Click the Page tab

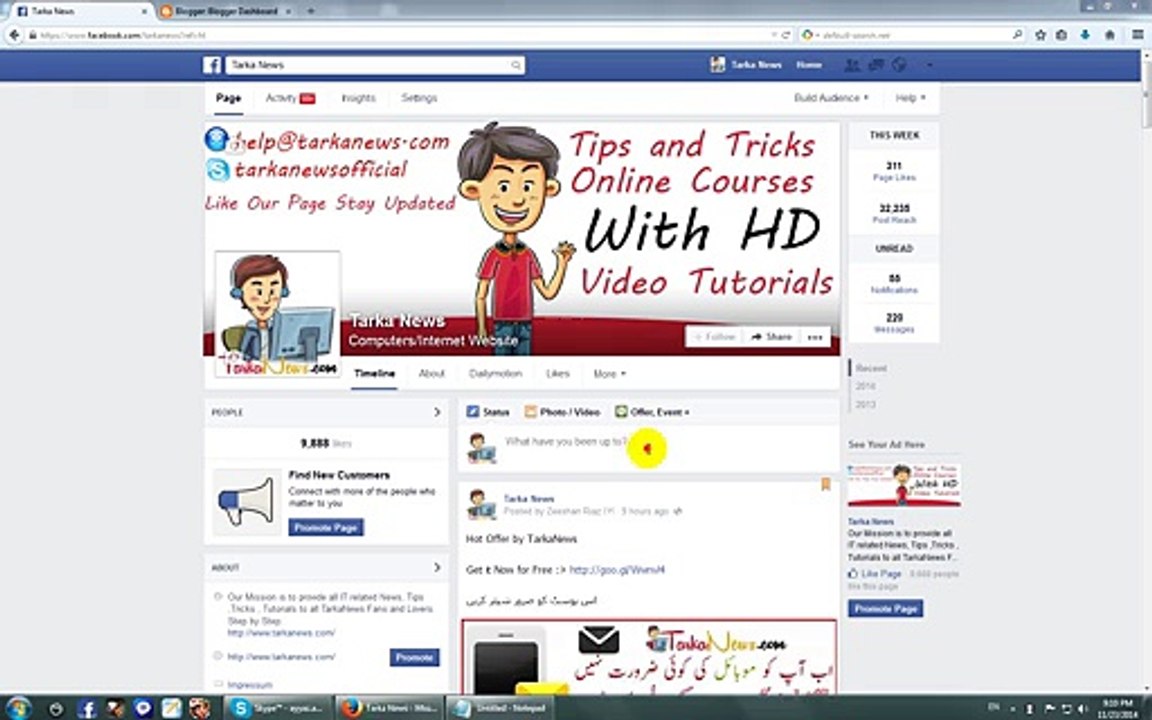point(228,98)
